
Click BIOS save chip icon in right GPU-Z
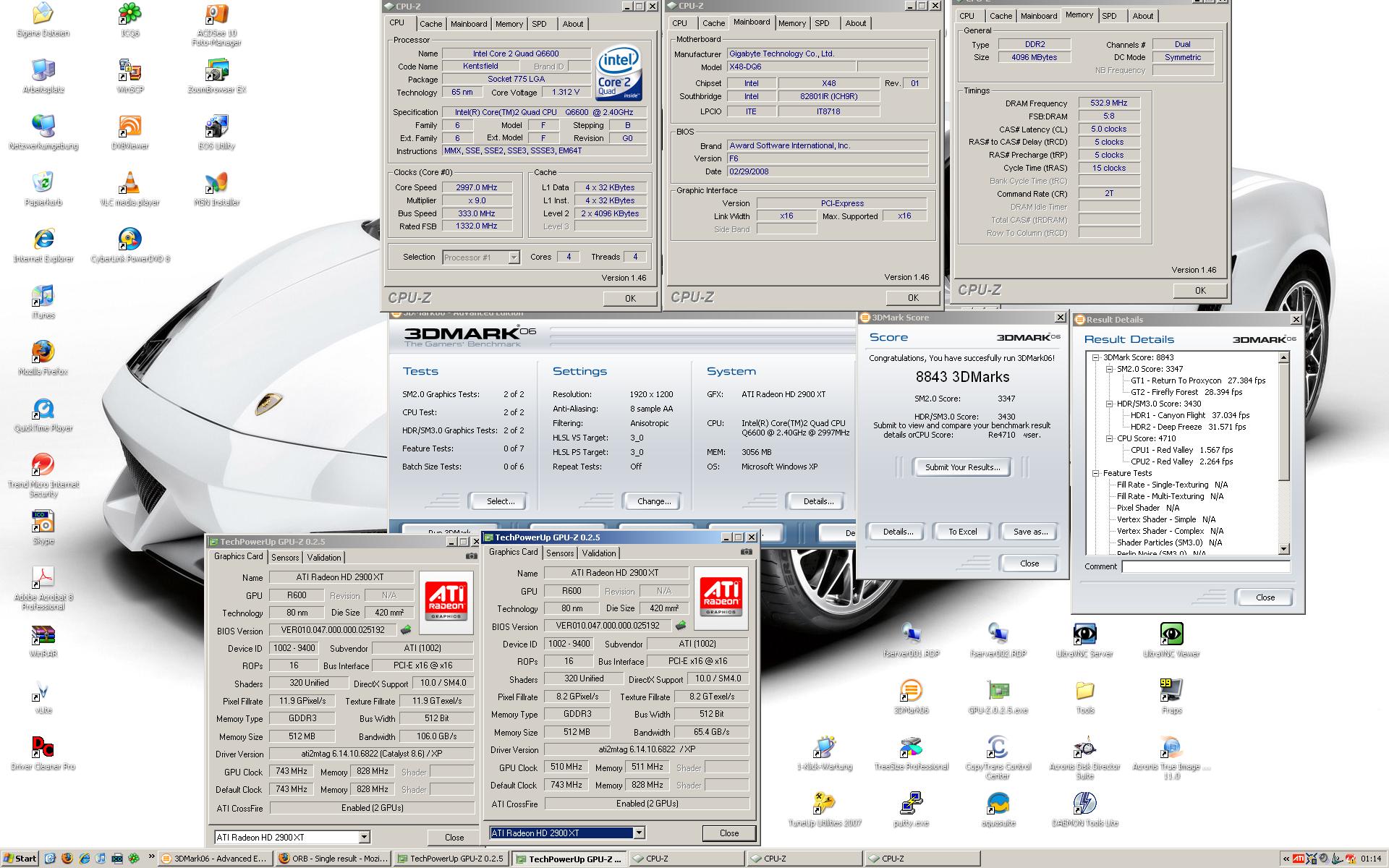pos(681,626)
